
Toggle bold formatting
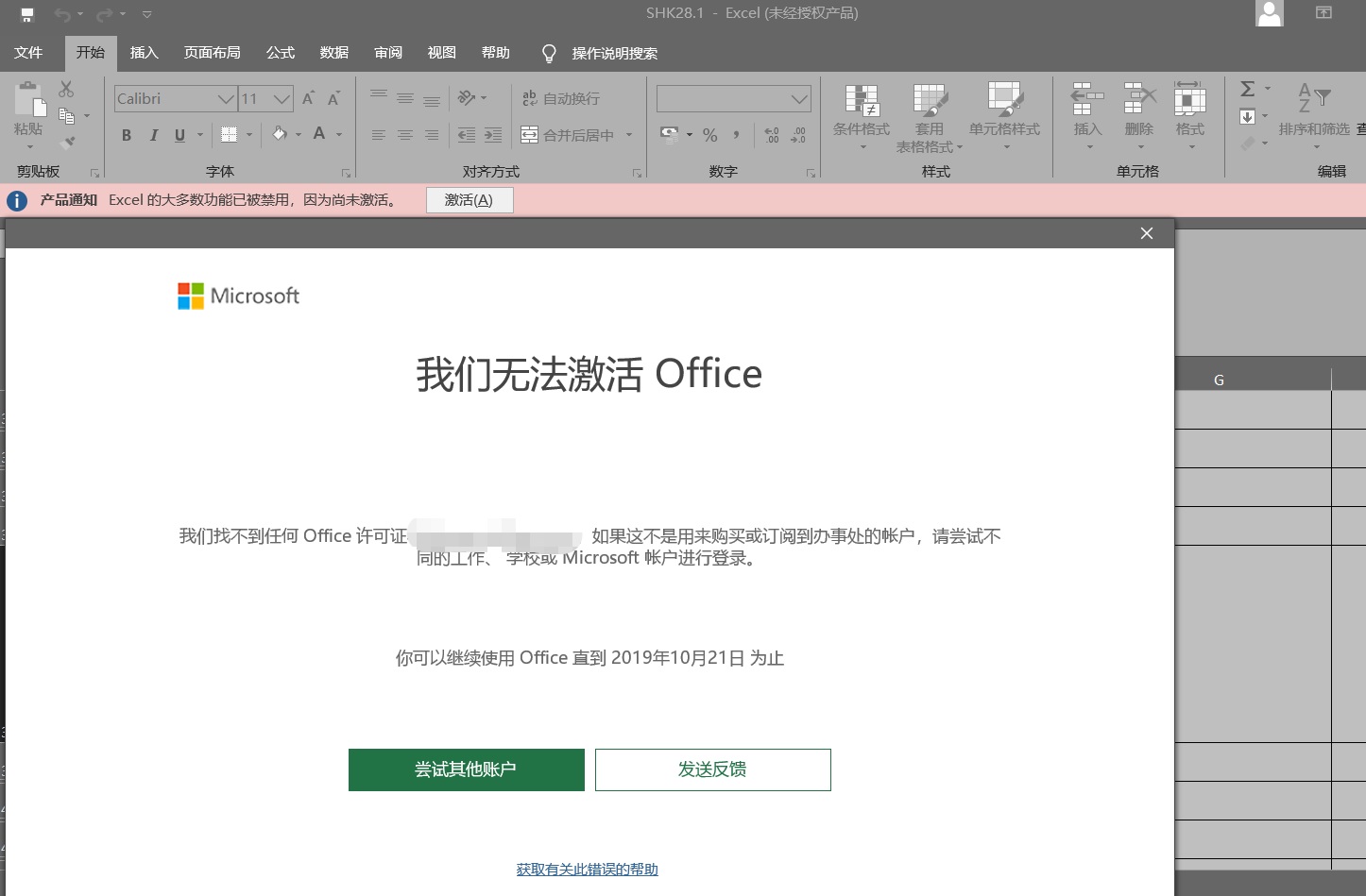127,135
